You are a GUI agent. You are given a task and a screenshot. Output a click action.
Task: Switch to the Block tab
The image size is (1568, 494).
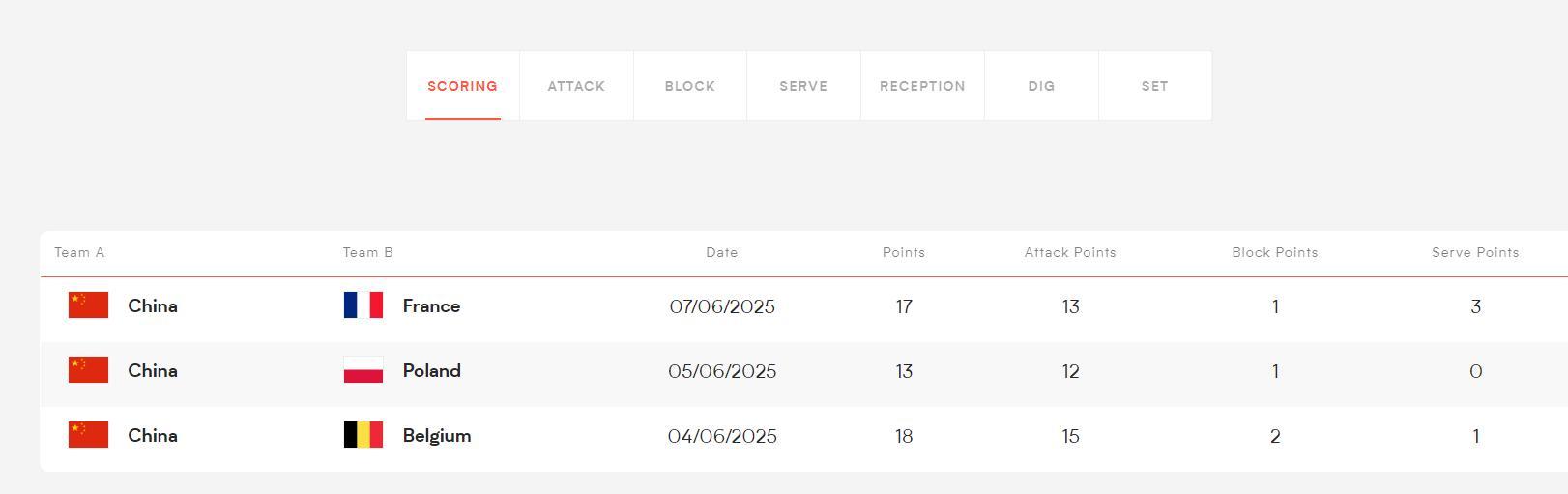coord(690,86)
